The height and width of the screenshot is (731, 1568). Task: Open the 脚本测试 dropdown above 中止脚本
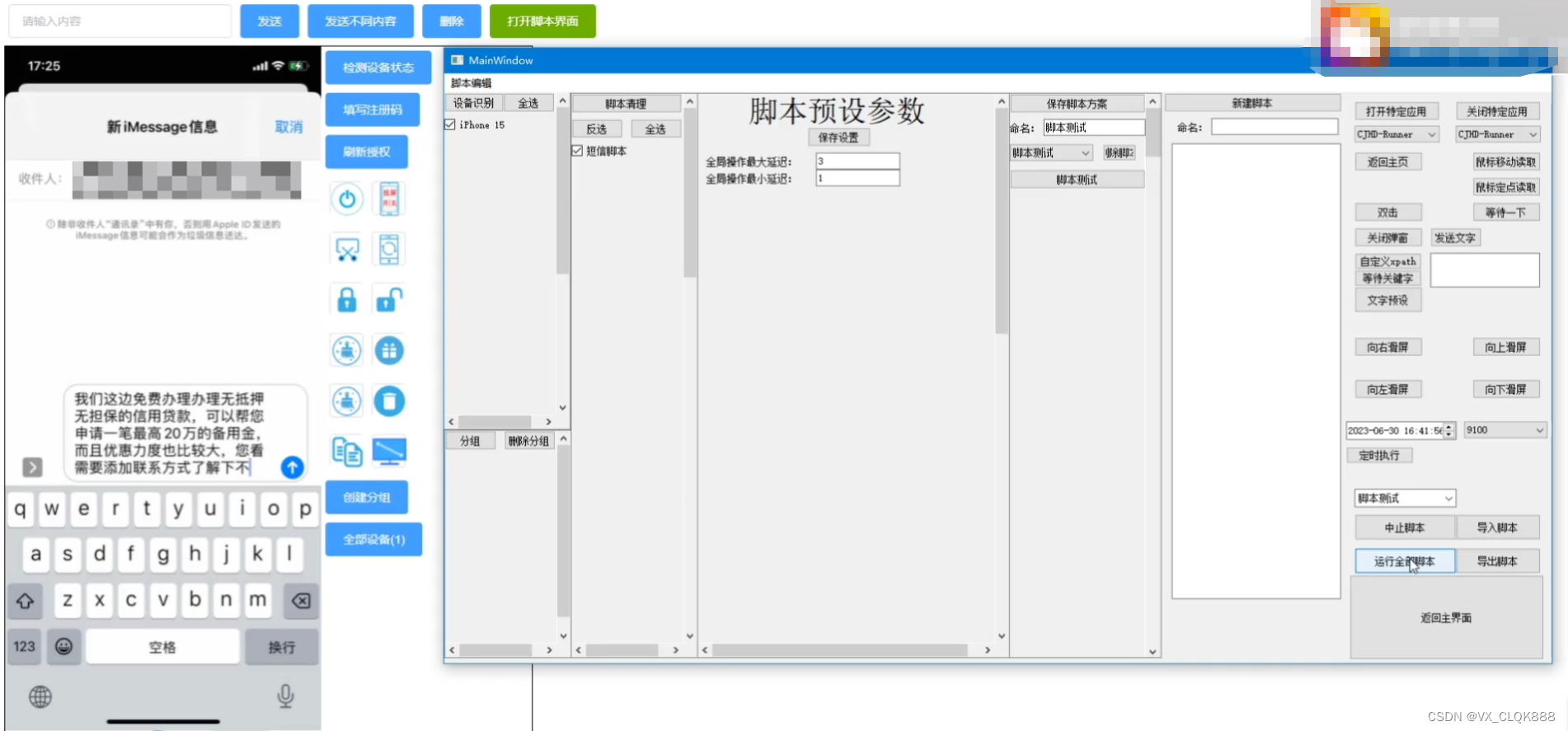[1406, 499]
